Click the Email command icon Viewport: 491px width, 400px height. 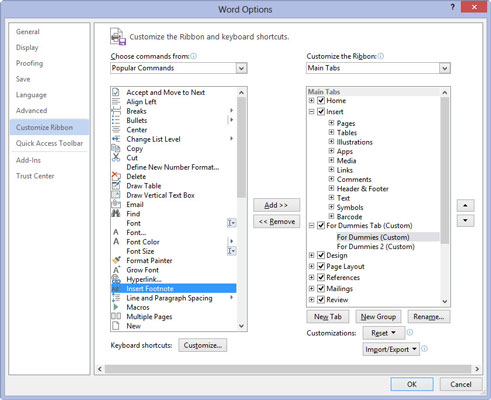[x=116, y=204]
